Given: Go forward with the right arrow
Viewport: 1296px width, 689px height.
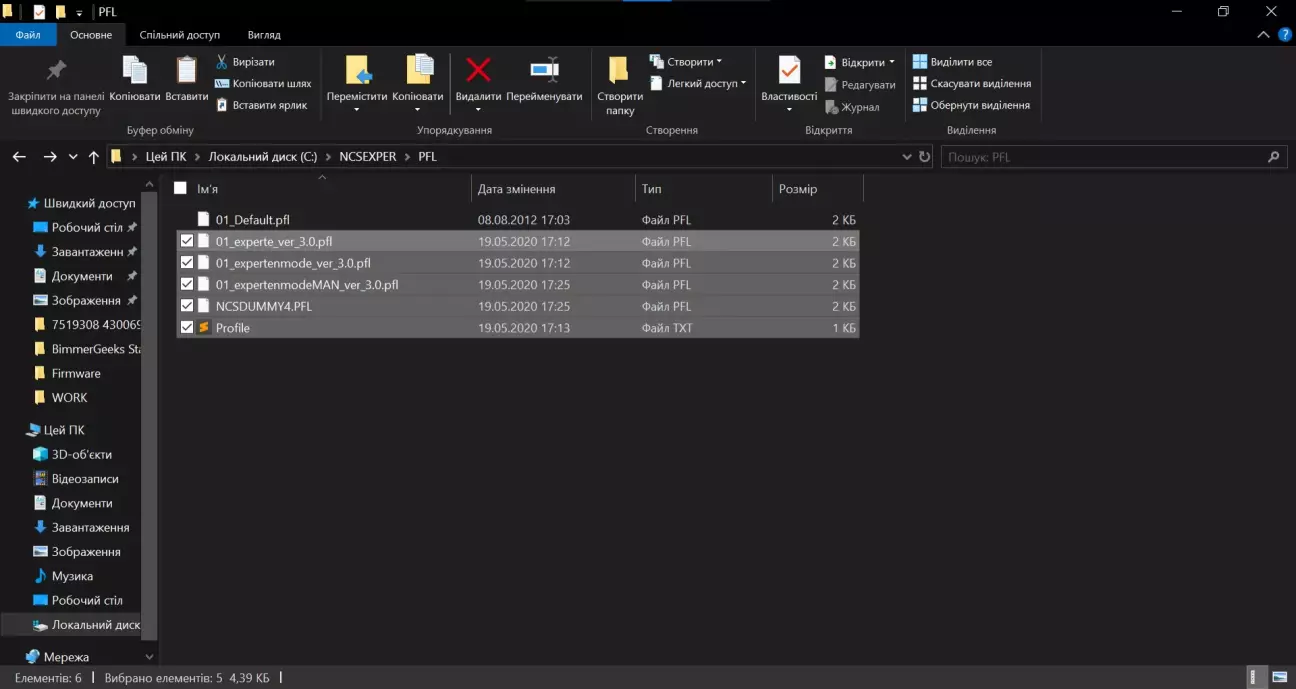Looking at the screenshot, I should [x=50, y=157].
